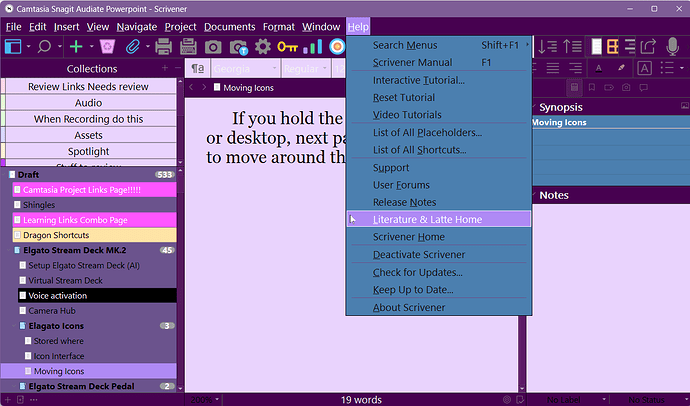Click the Justify alignment icon

pyautogui.click(x=553, y=68)
